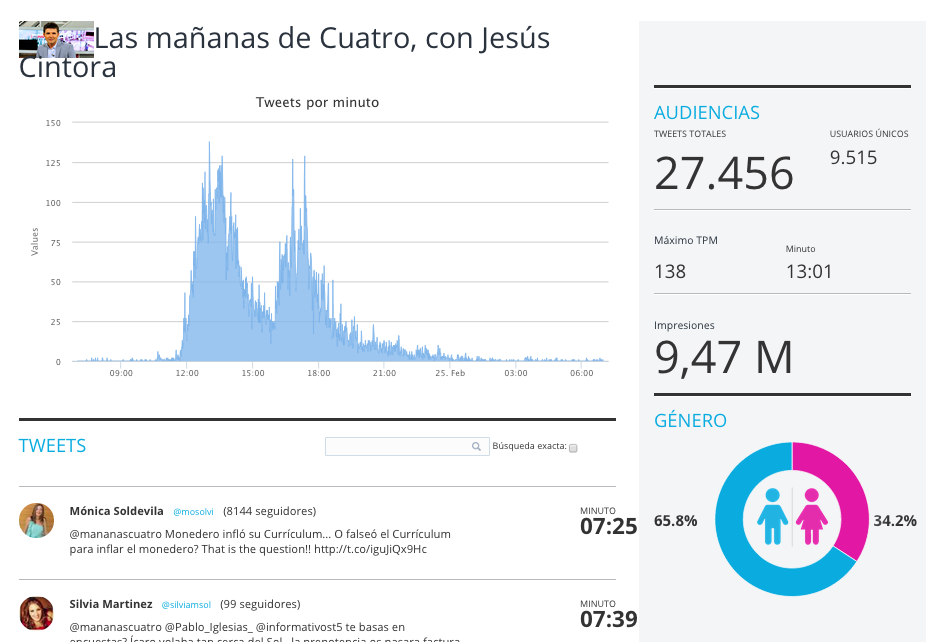Click the impressions value 9,47 M

(723, 358)
